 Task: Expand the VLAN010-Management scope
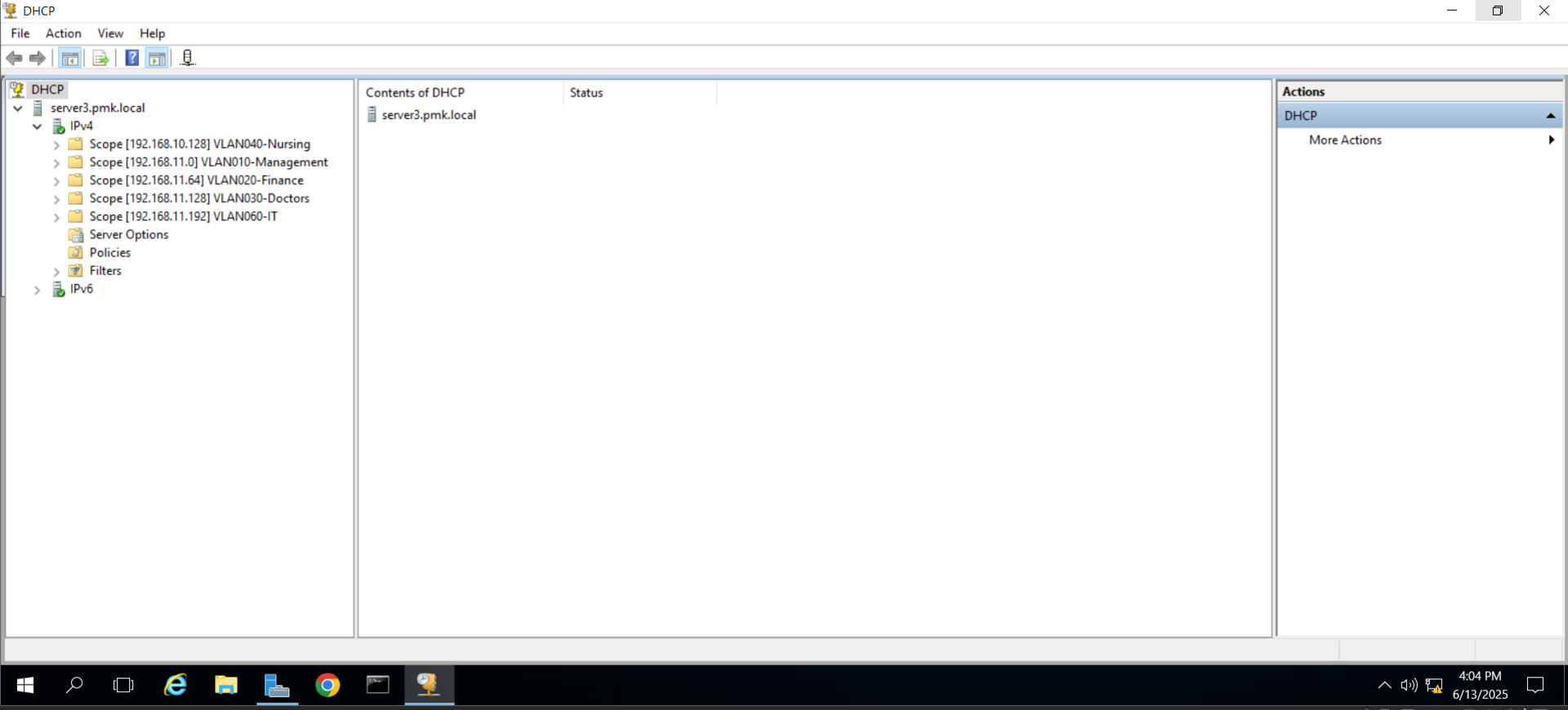(56, 163)
